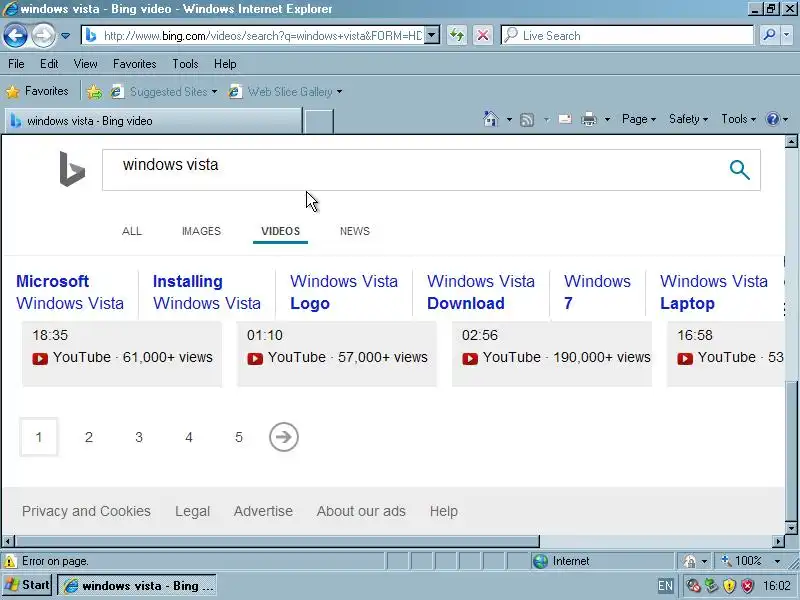This screenshot has width=800, height=600.
Task: Go back with the Back arrow button
Action: [x=15, y=36]
